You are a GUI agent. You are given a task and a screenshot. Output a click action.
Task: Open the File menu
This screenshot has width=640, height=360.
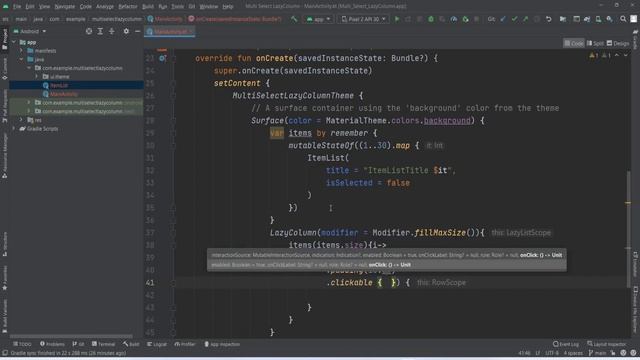tap(17, 7)
